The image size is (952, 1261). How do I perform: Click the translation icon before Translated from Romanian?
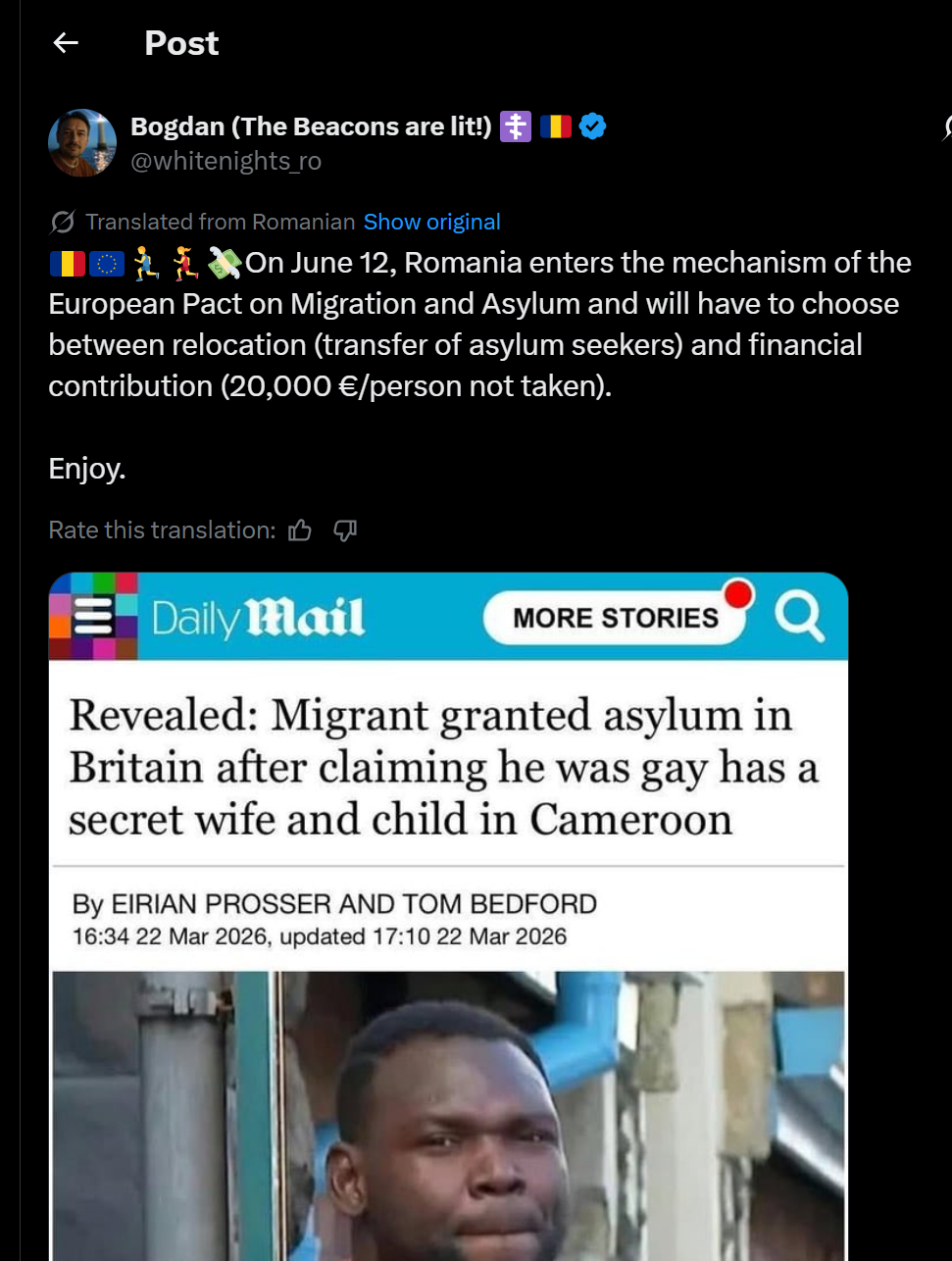(62, 222)
